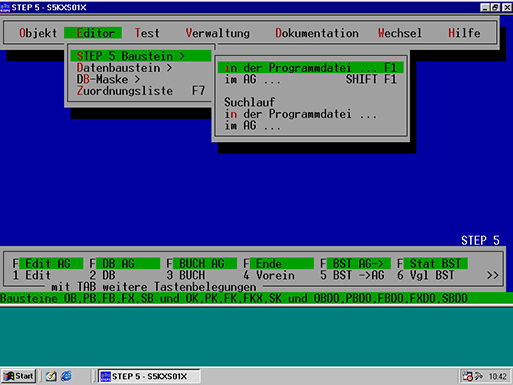Image resolution: width=513 pixels, height=385 pixels.
Task: Close the STEP 5 window
Action: coord(507,7)
